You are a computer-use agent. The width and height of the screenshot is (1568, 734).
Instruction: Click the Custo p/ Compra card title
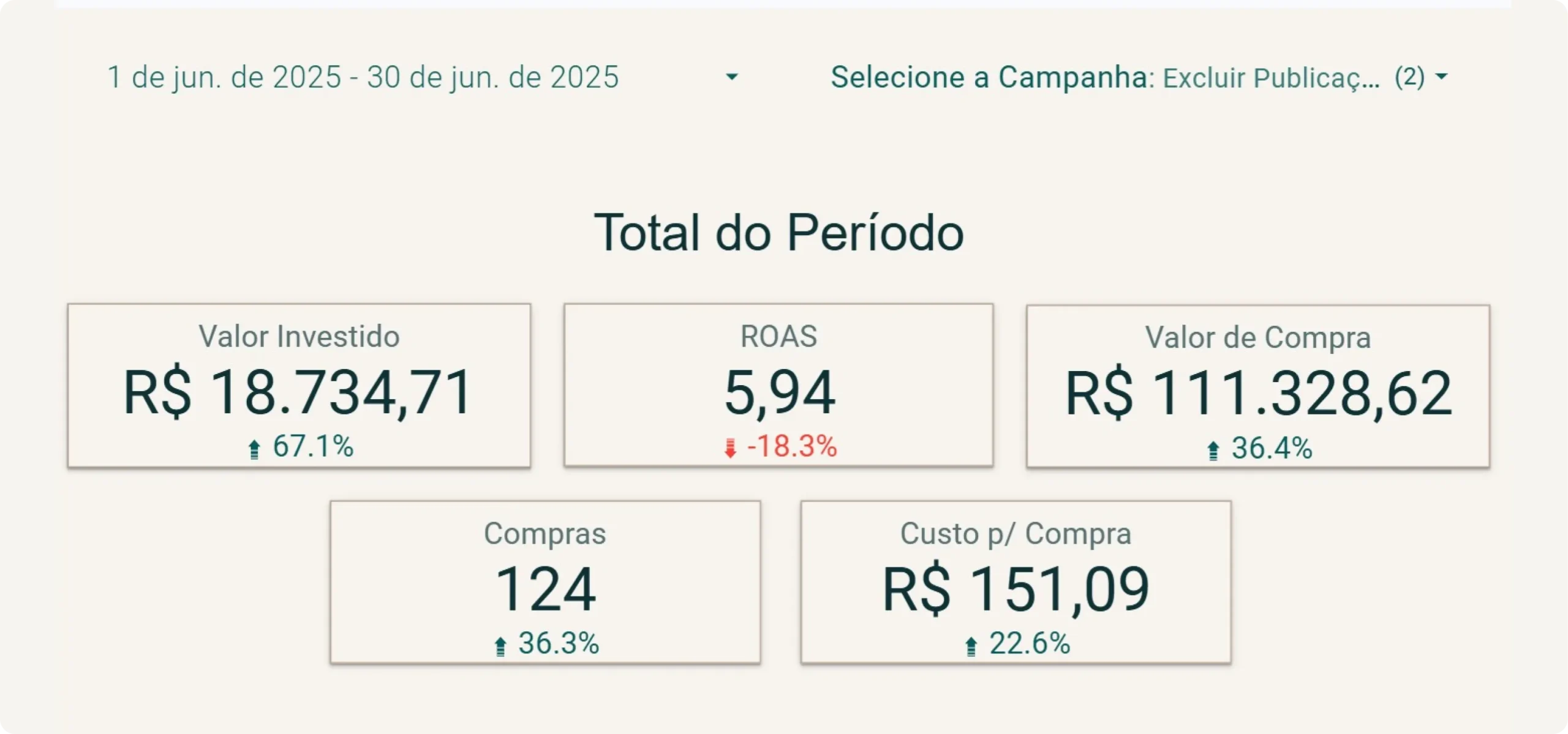pos(1016,534)
